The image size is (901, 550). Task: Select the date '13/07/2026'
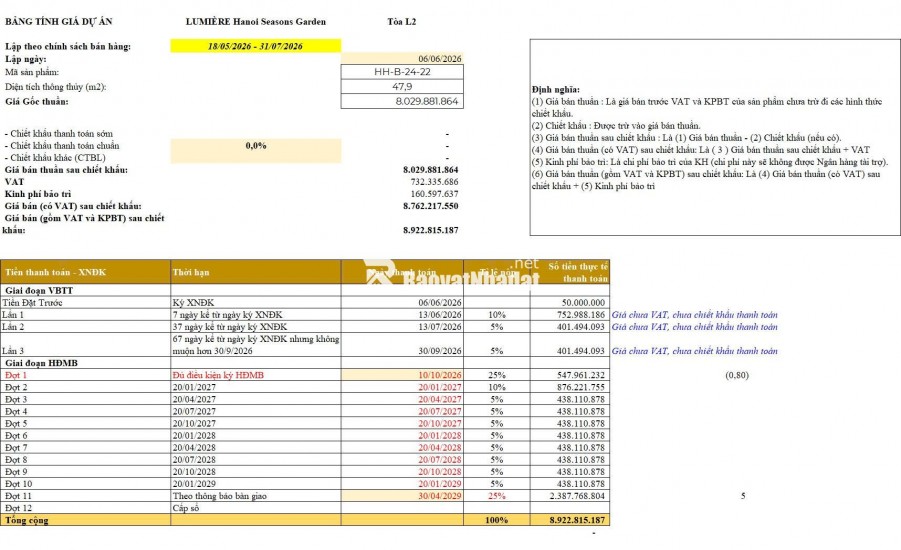(x=440, y=326)
